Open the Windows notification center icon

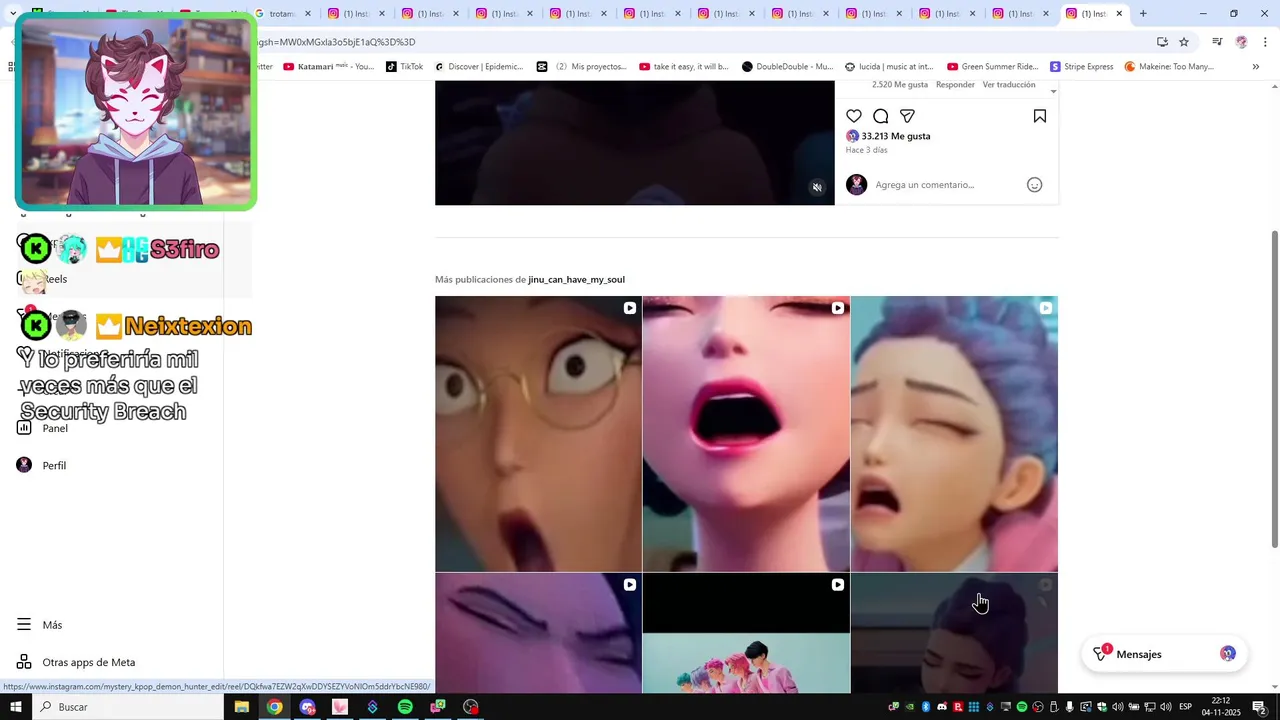(x=1259, y=707)
